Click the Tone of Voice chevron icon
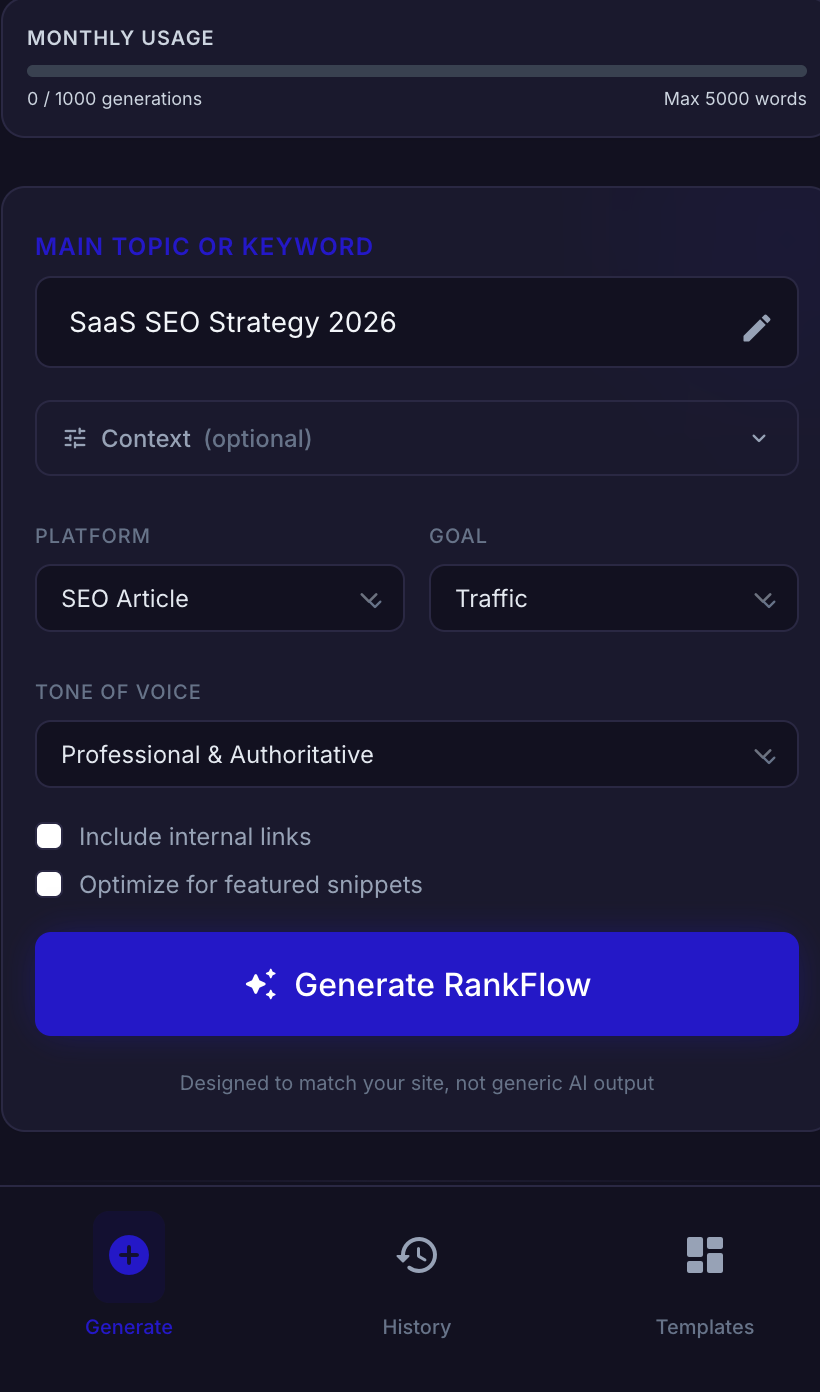The image size is (820, 1392). 764,756
